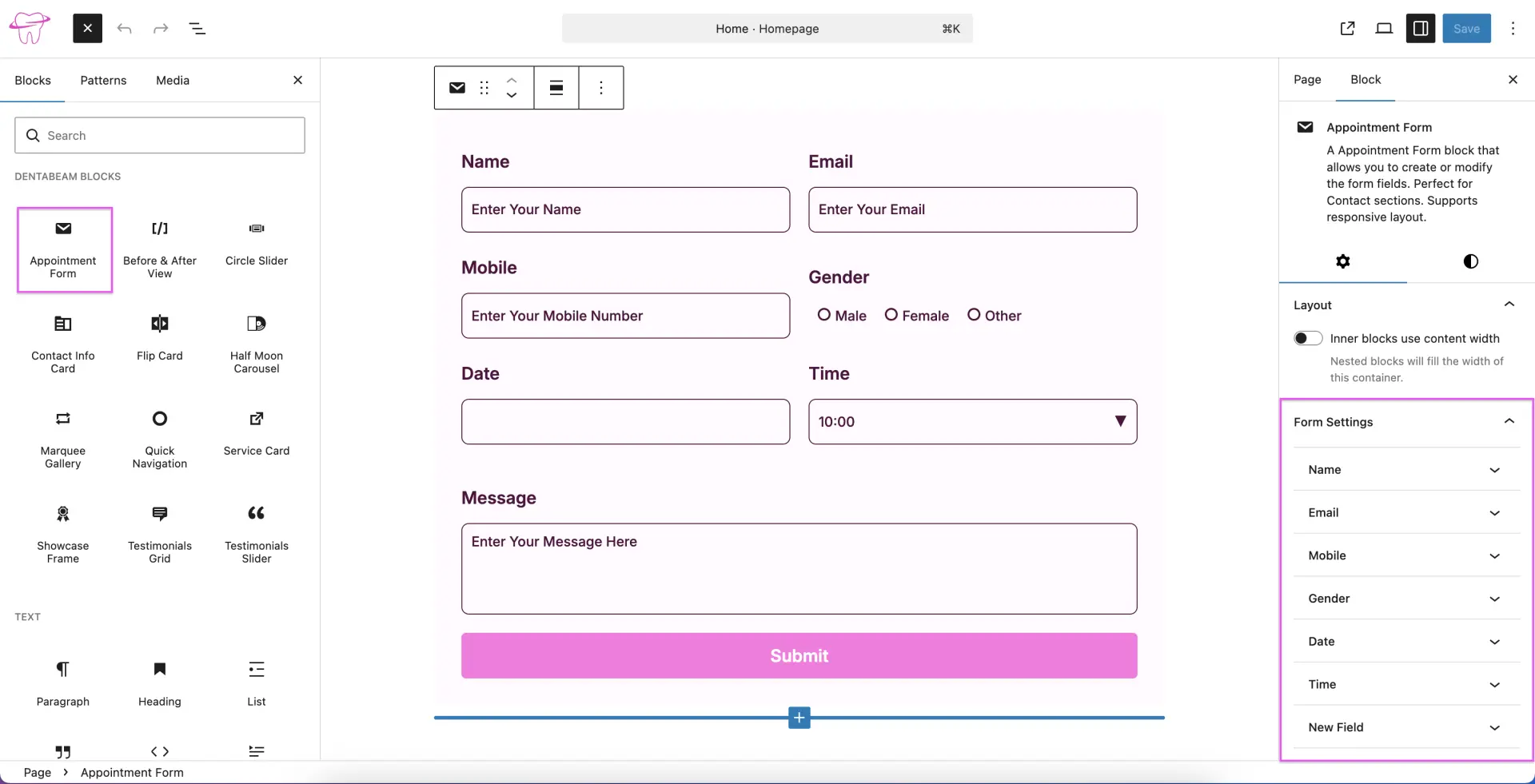Add a block with the plus inserter
1535x784 pixels.
click(x=799, y=718)
